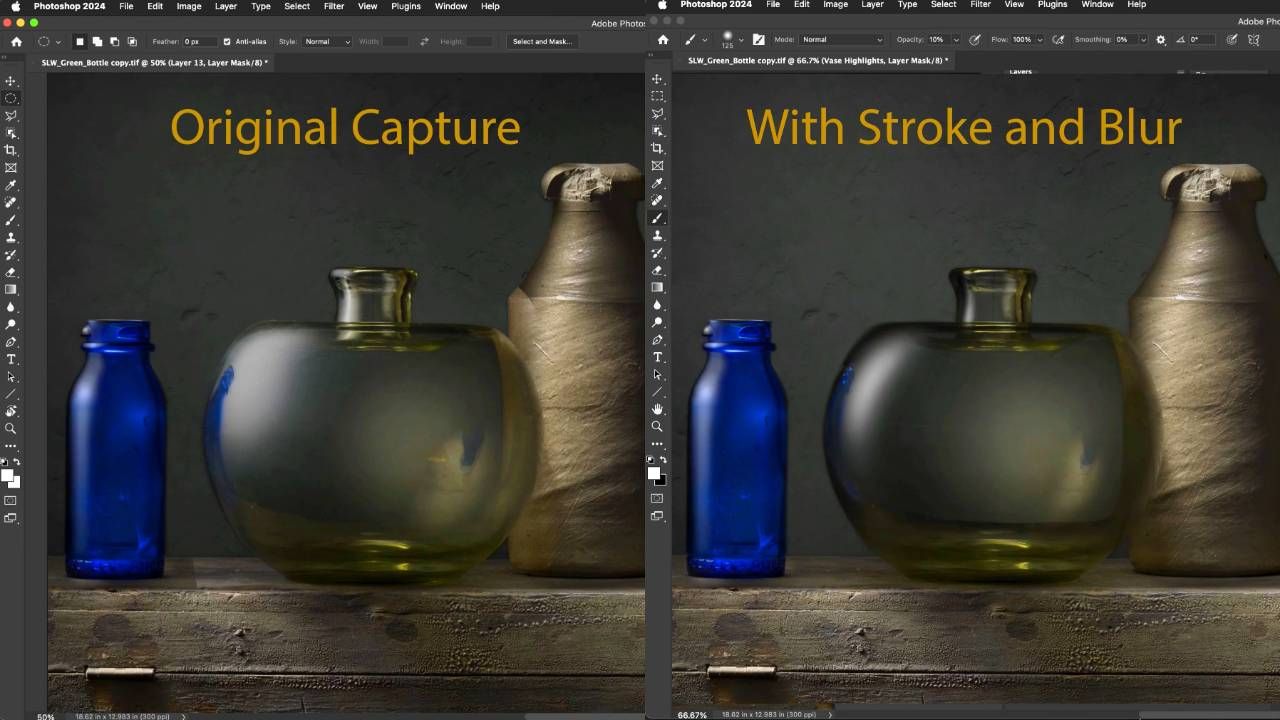The height and width of the screenshot is (720, 1280).
Task: Open the Style dropdown set to Normal
Action: [x=327, y=42]
